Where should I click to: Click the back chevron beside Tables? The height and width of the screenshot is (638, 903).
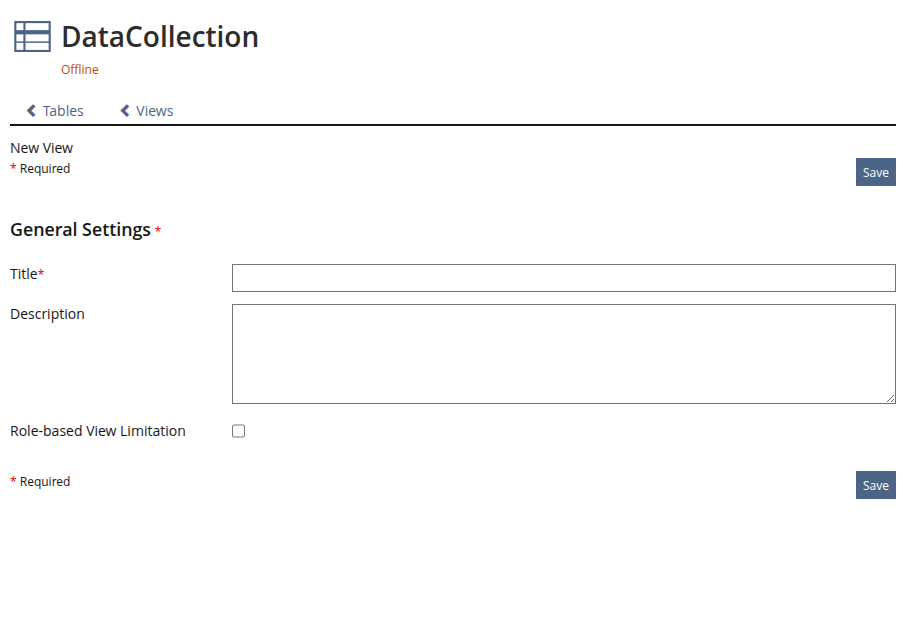point(31,111)
